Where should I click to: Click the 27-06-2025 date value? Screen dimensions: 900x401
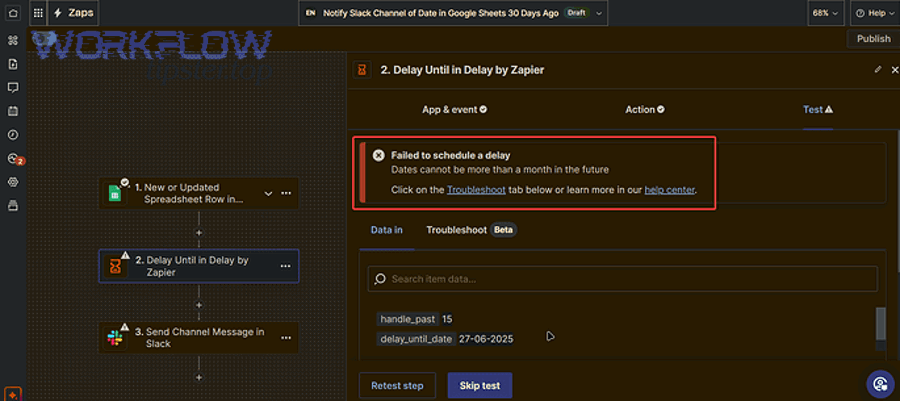tap(486, 339)
